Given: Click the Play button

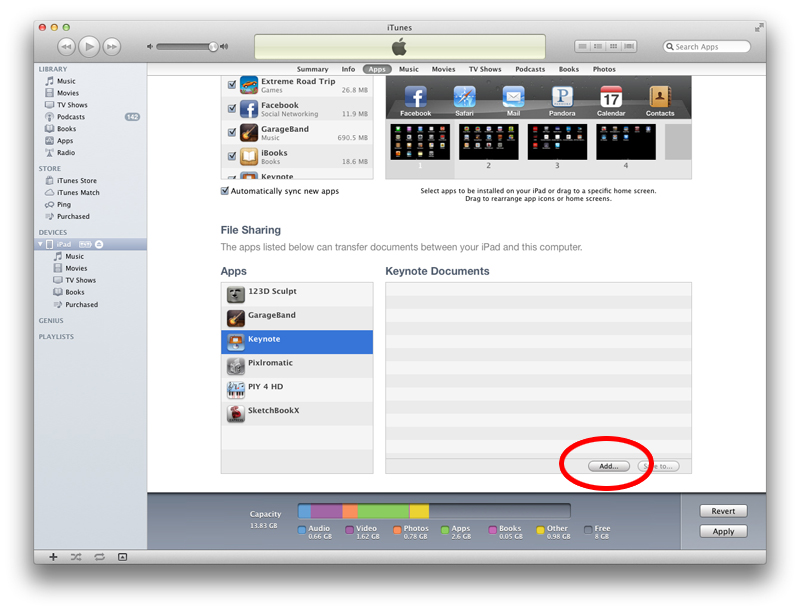Looking at the screenshot, I should coord(89,47).
